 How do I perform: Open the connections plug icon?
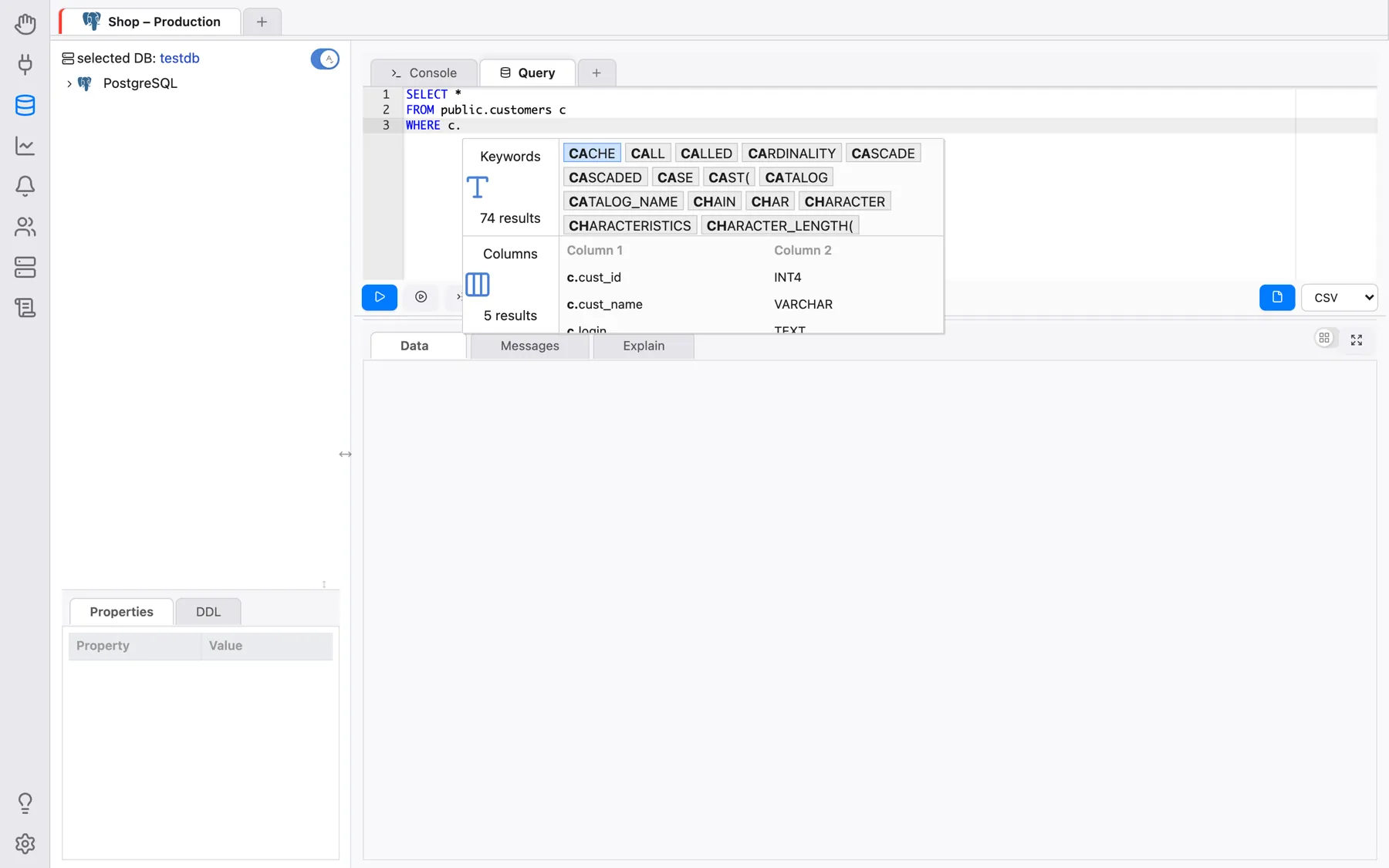click(25, 64)
